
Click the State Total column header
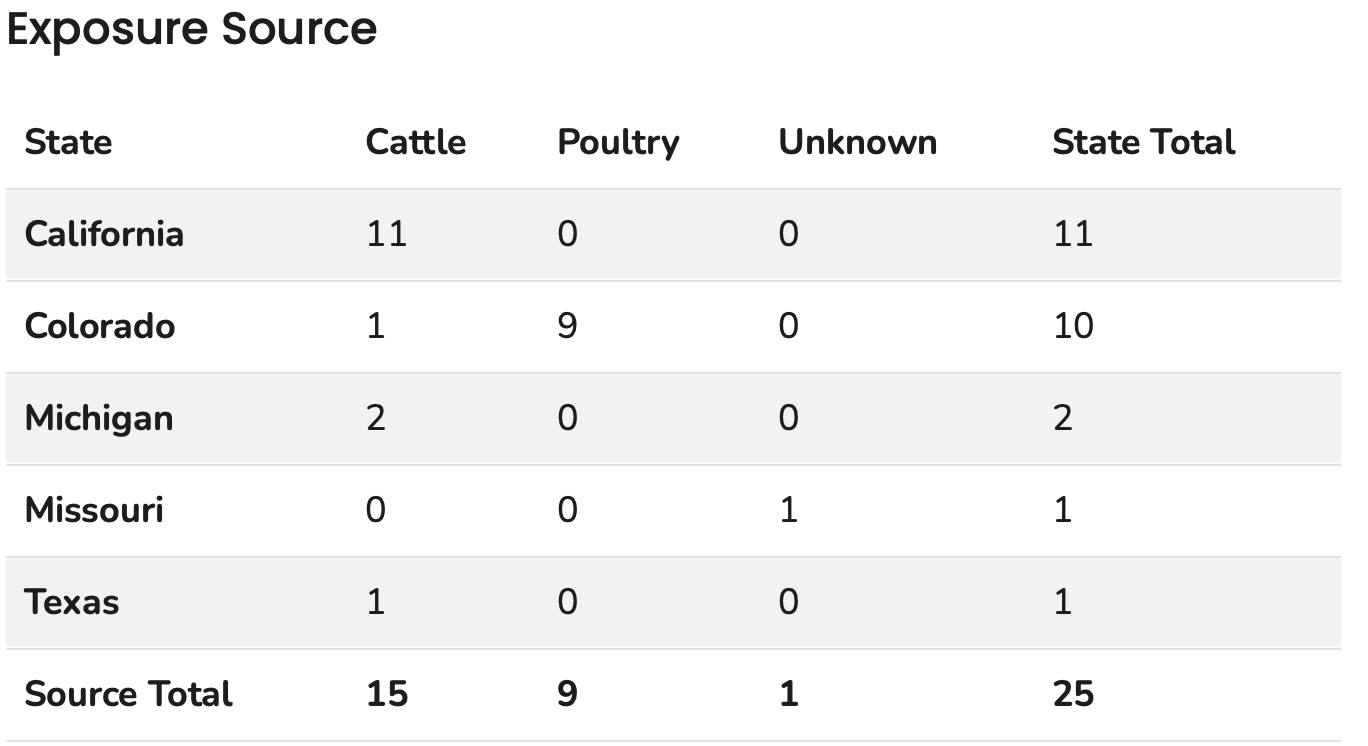pos(1143,142)
